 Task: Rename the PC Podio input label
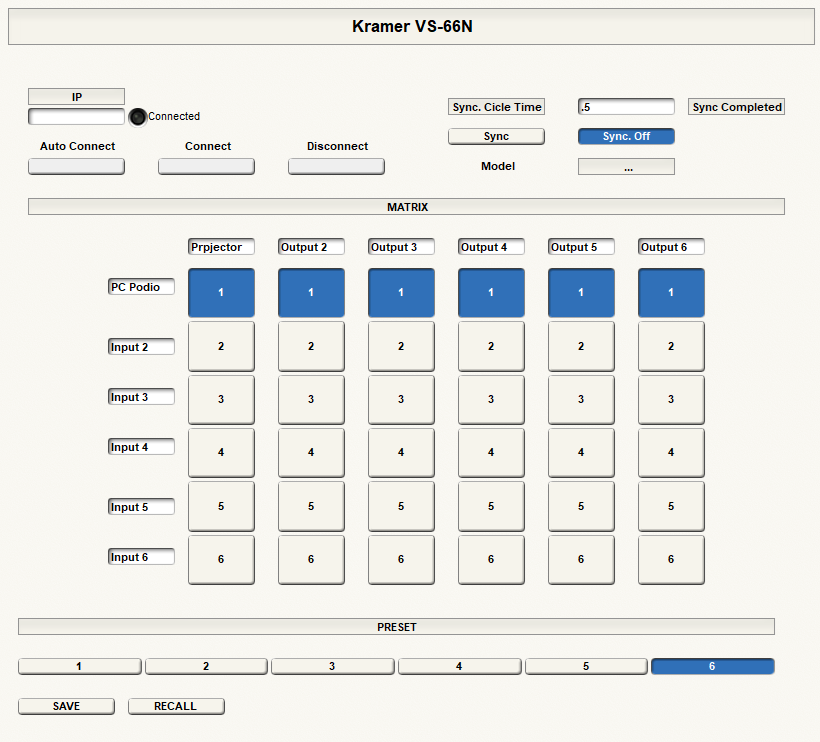point(141,287)
